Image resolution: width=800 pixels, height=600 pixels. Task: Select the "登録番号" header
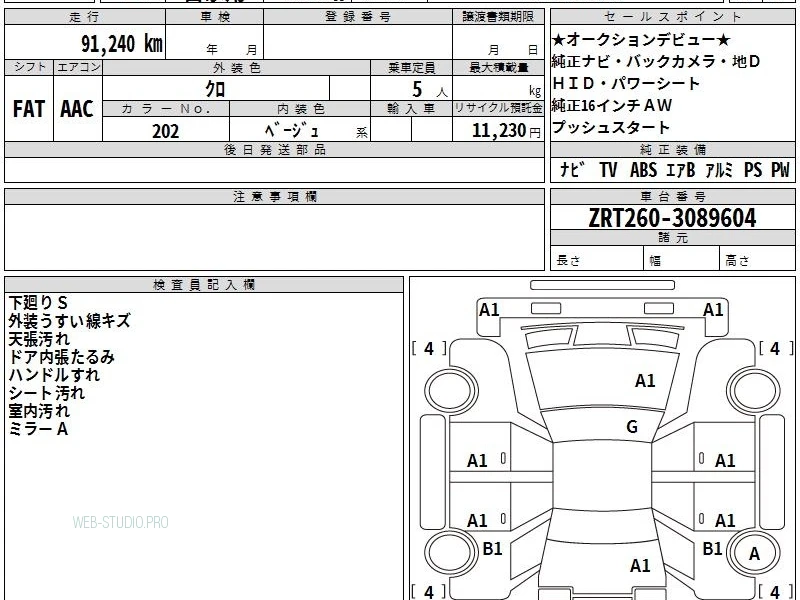coord(358,17)
